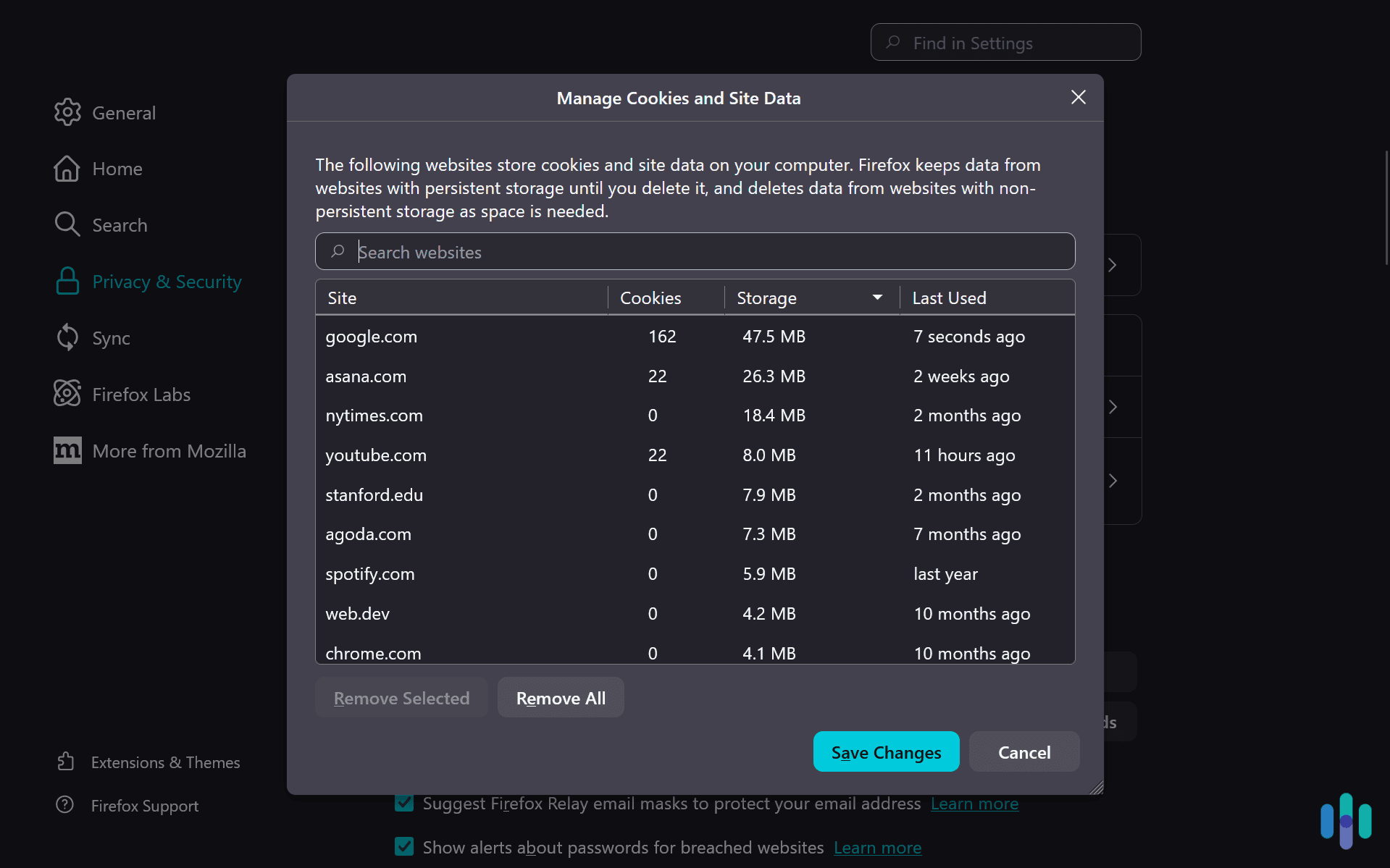Click '2 weeks ago' last used cell
1390x868 pixels.
point(961,376)
